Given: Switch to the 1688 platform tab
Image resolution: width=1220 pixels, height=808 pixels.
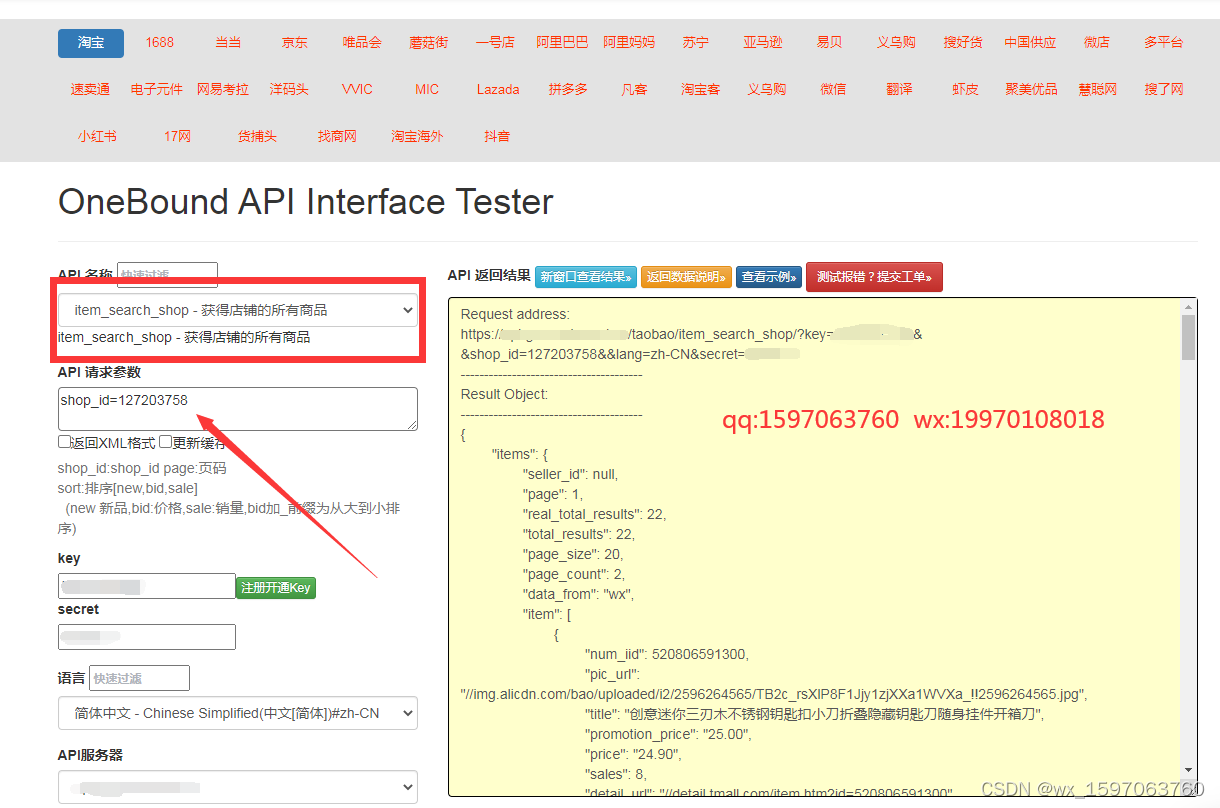Looking at the screenshot, I should click(x=159, y=42).
